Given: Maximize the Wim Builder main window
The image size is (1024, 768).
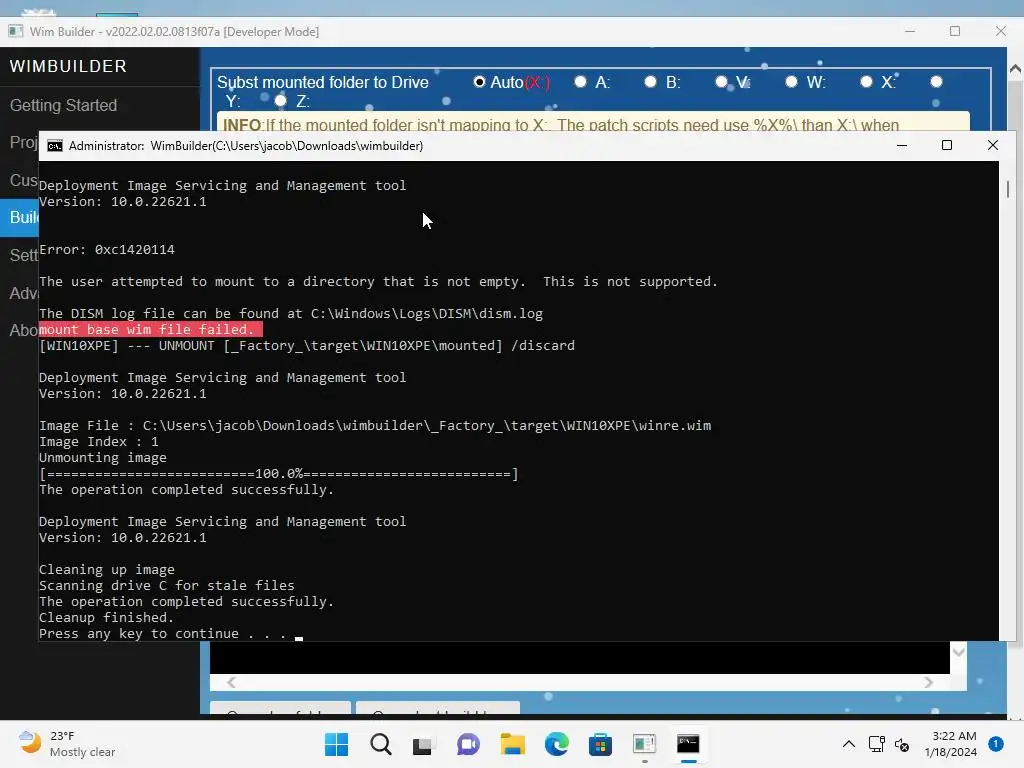Looking at the screenshot, I should (x=955, y=31).
